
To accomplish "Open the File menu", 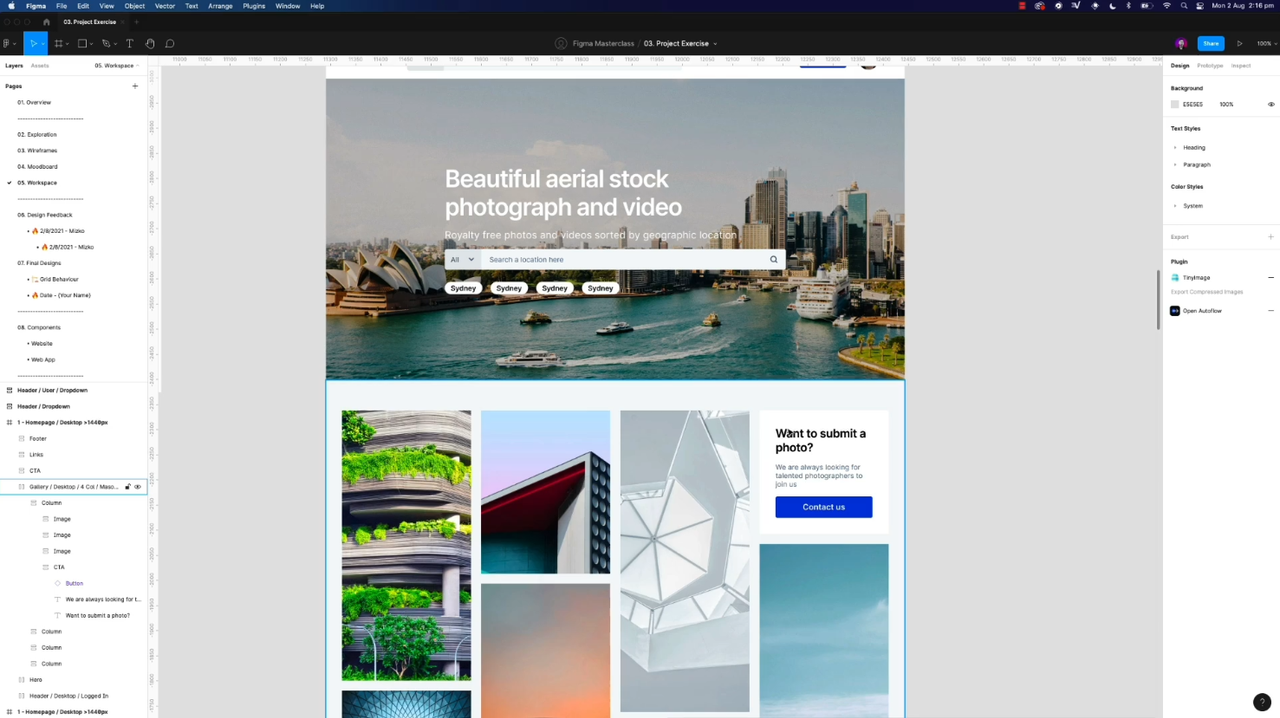I will click(61, 6).
